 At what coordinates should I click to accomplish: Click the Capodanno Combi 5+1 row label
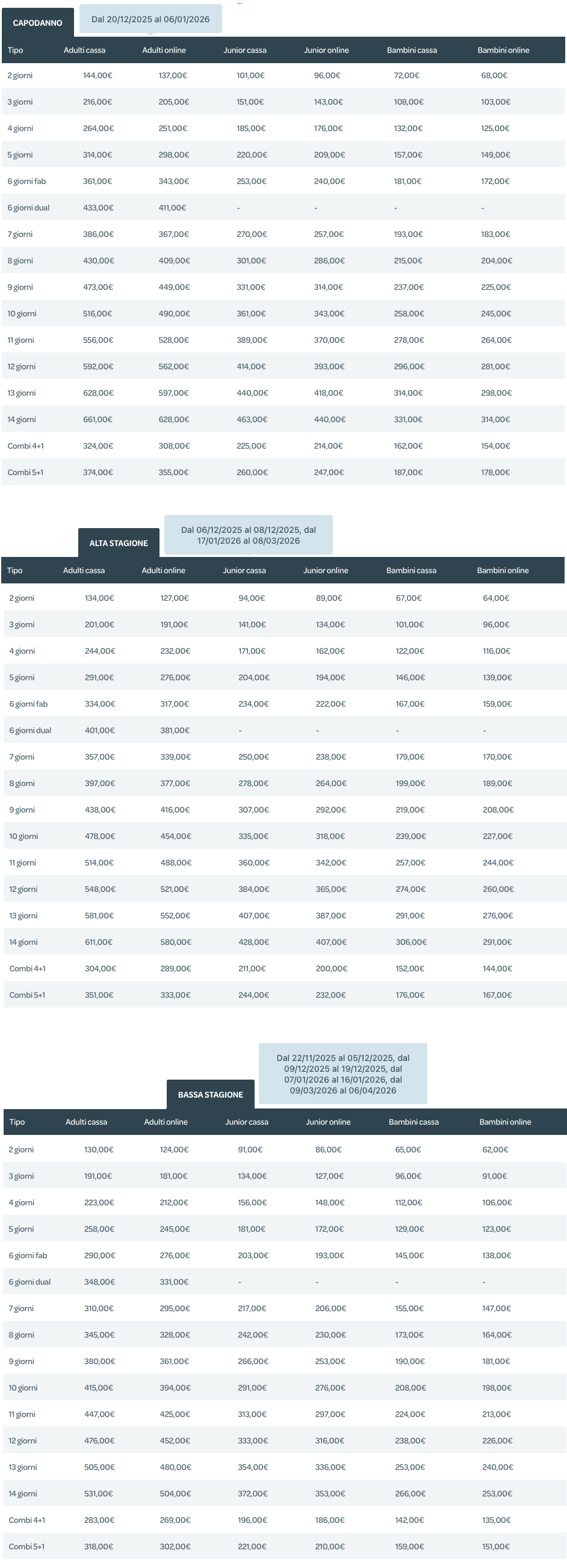tap(25, 472)
